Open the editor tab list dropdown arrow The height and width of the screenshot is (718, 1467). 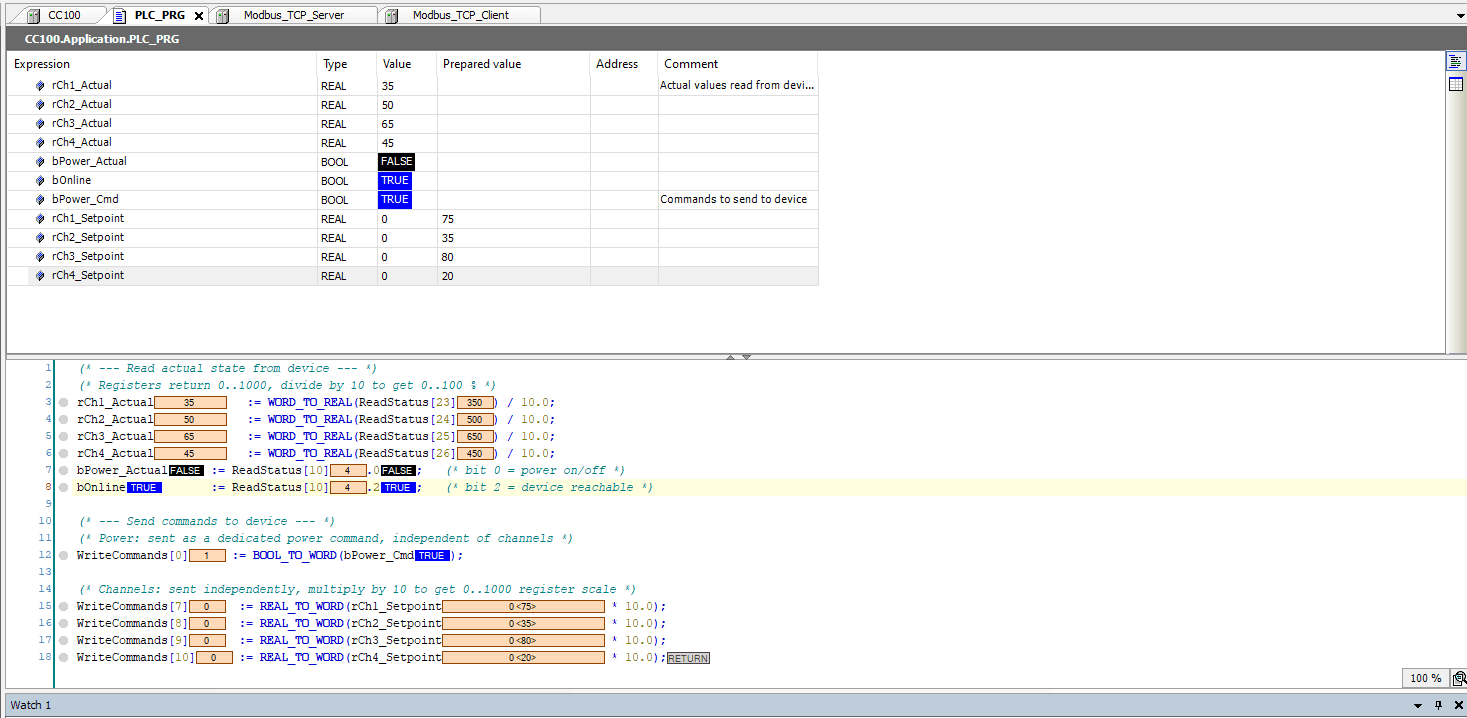tap(1459, 16)
